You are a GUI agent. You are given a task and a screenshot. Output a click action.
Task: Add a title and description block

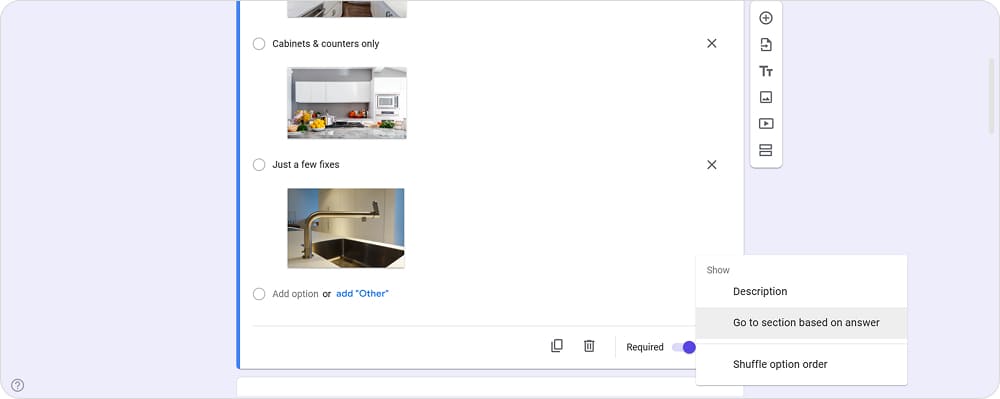click(766, 71)
